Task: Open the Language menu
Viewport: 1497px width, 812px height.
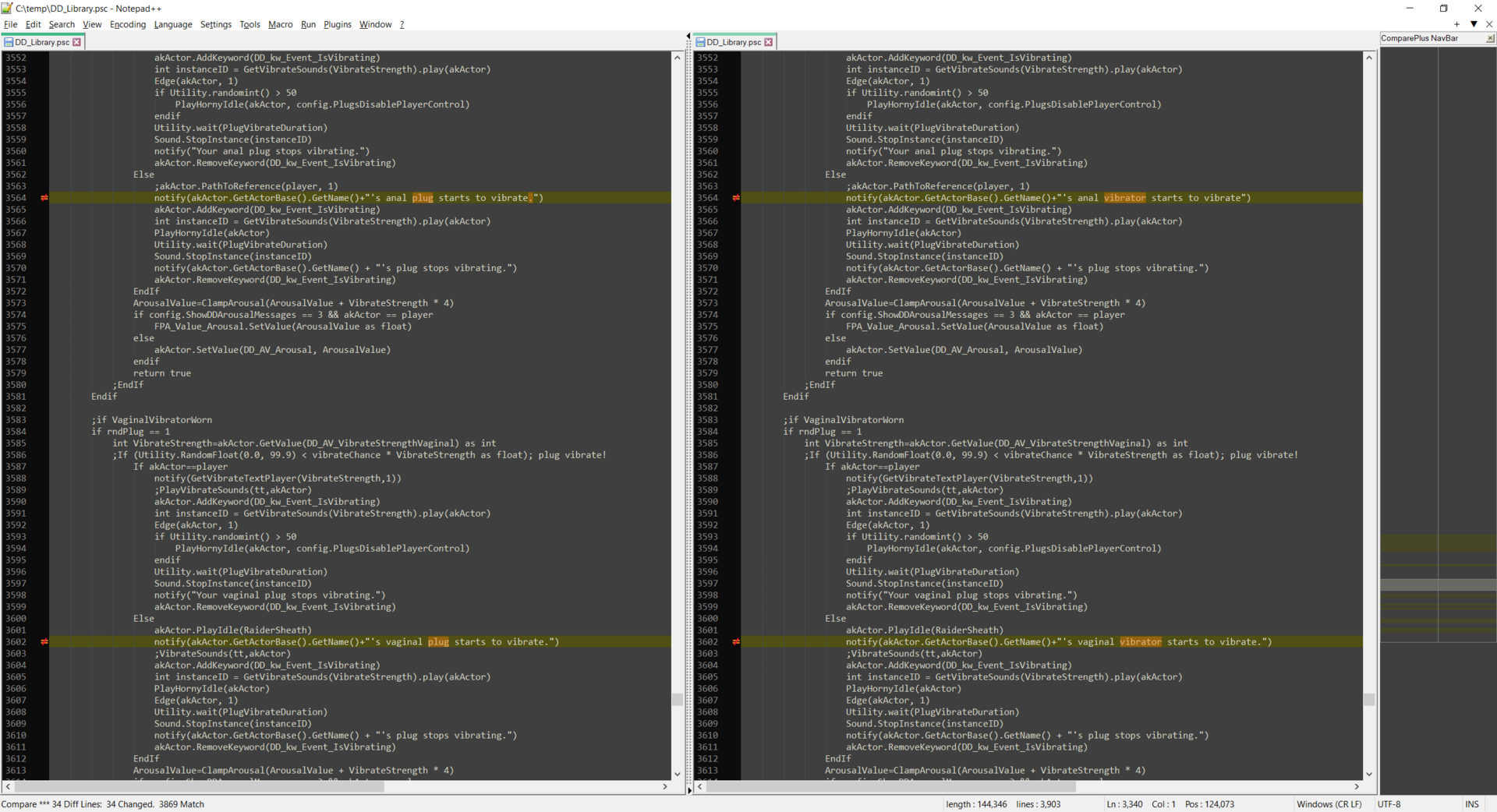Action: (x=173, y=24)
